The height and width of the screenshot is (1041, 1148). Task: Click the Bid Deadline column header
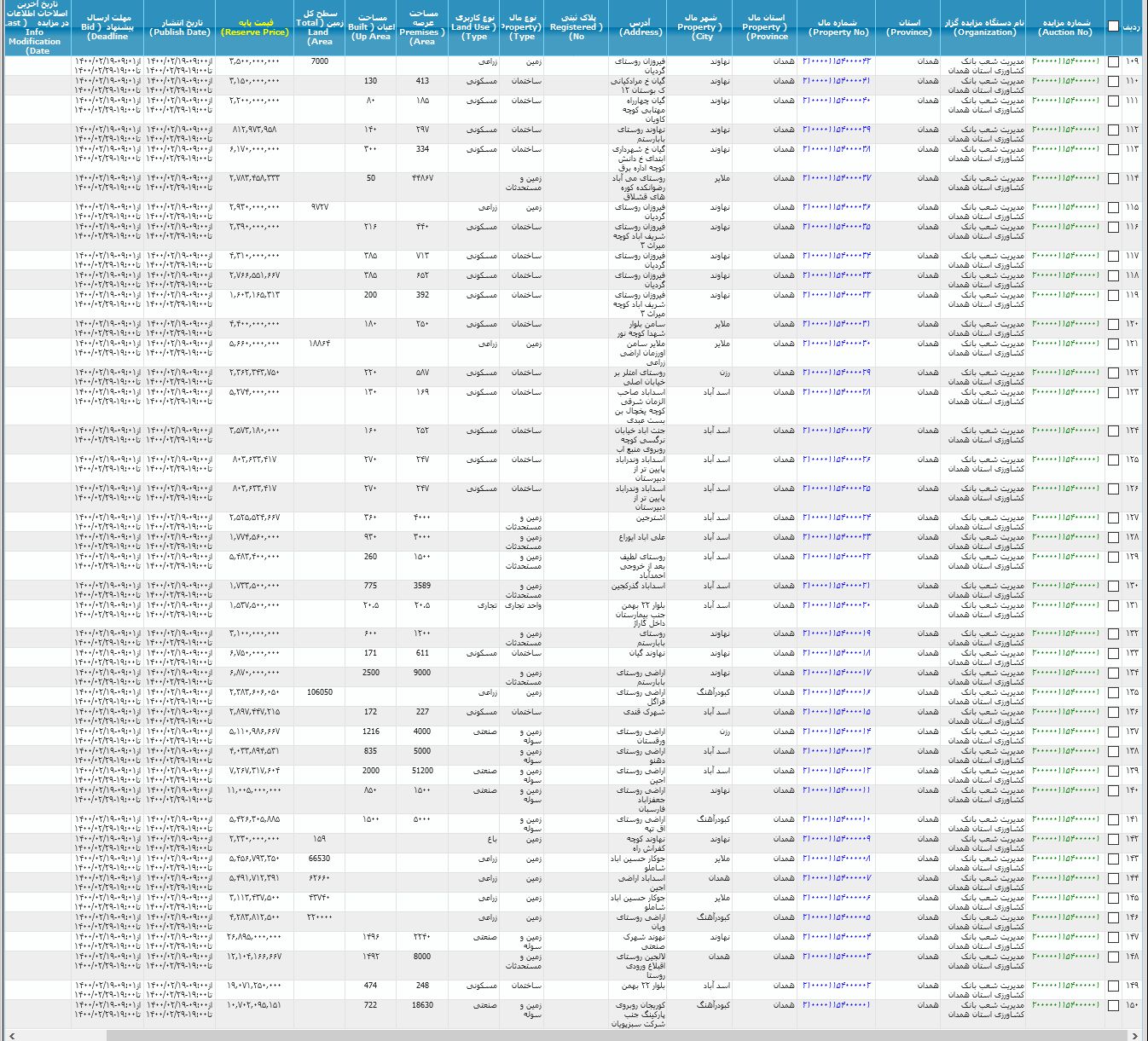(108, 28)
